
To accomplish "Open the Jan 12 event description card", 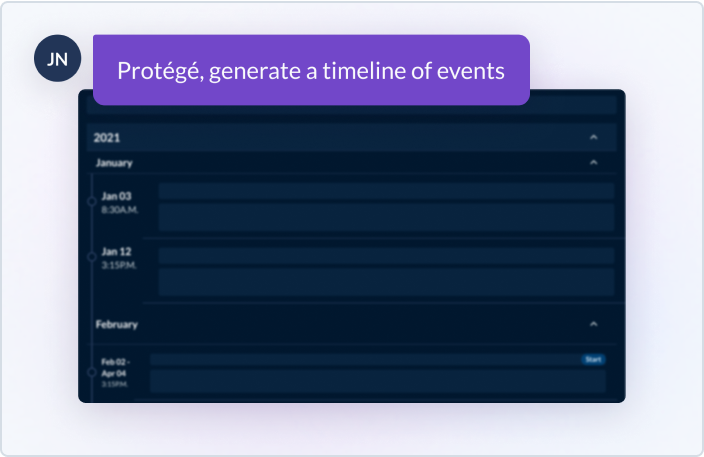I will pyautogui.click(x=386, y=282).
